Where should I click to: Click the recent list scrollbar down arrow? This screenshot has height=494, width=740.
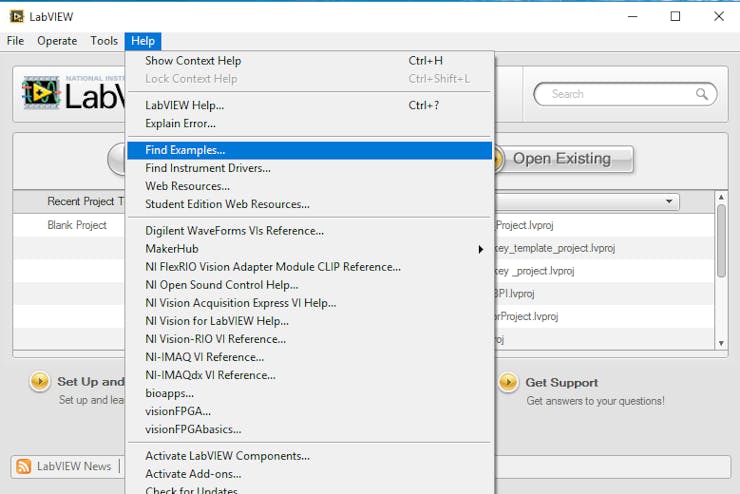(x=721, y=343)
